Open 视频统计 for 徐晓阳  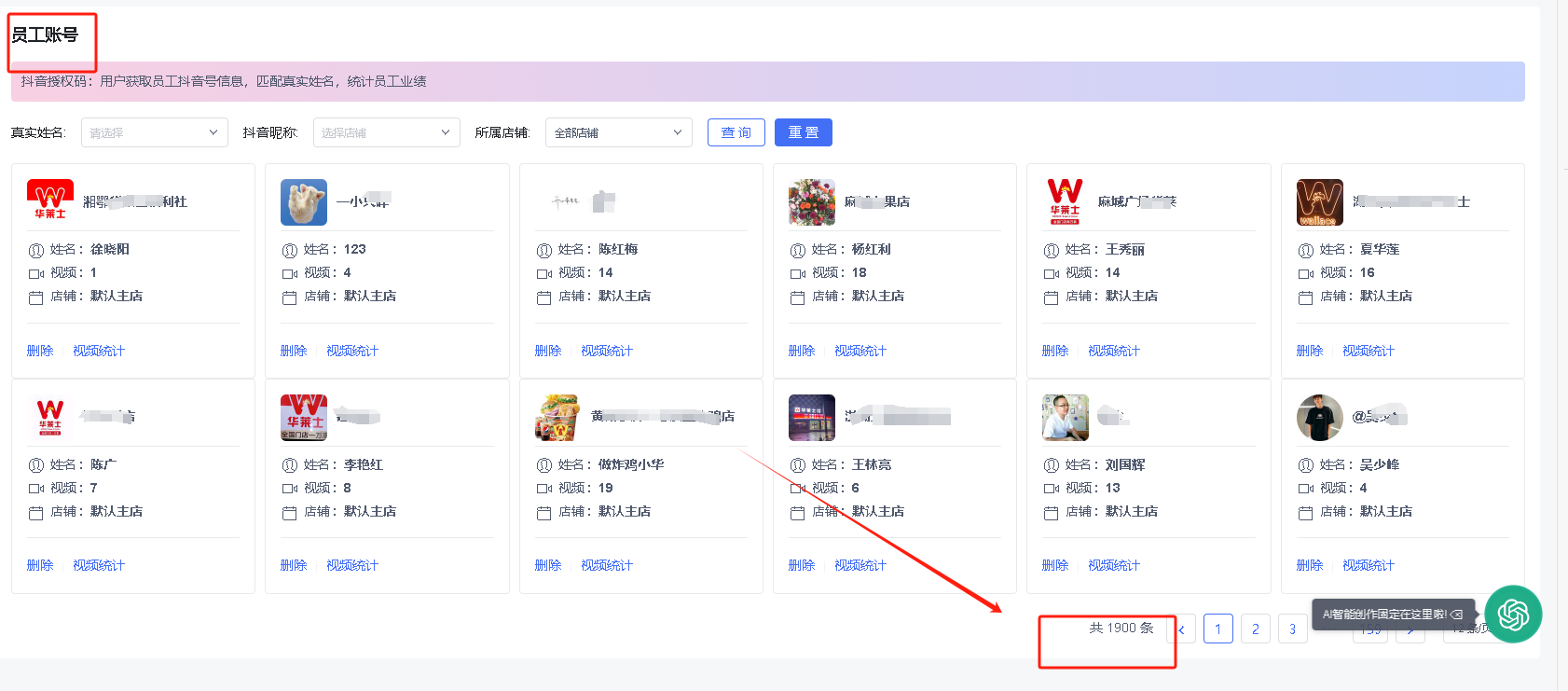pyautogui.click(x=99, y=351)
